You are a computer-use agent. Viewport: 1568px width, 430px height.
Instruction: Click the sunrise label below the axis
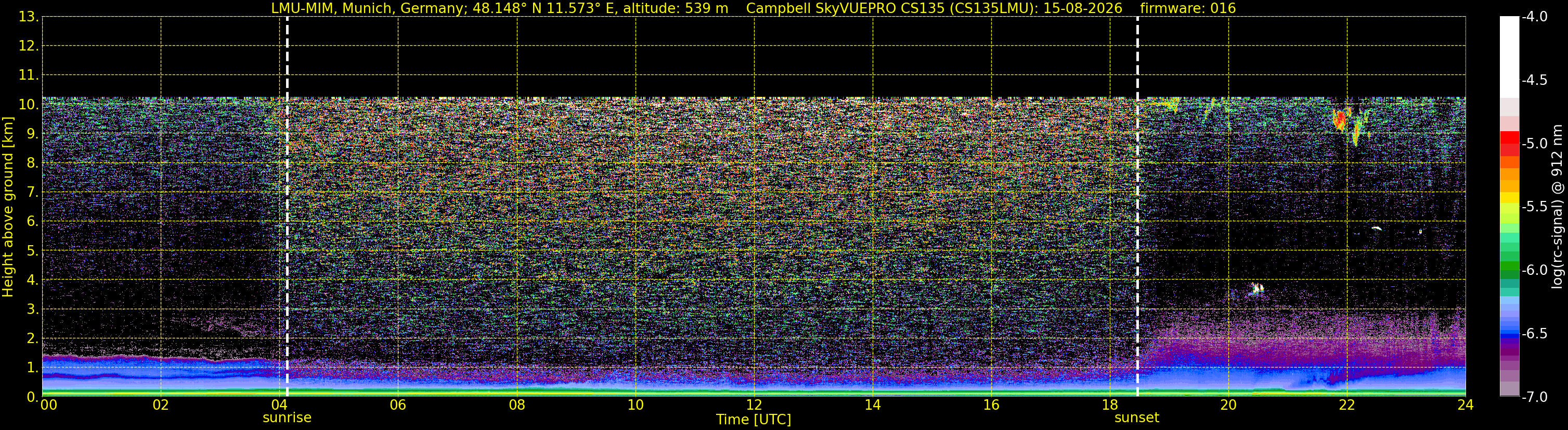click(x=287, y=418)
